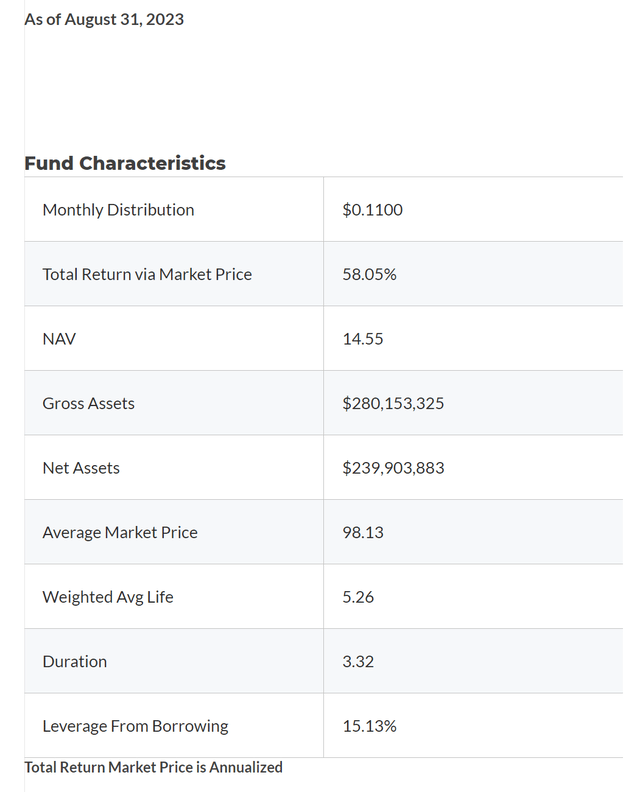
Task: Click the Net Assets row label
Action: [81, 468]
